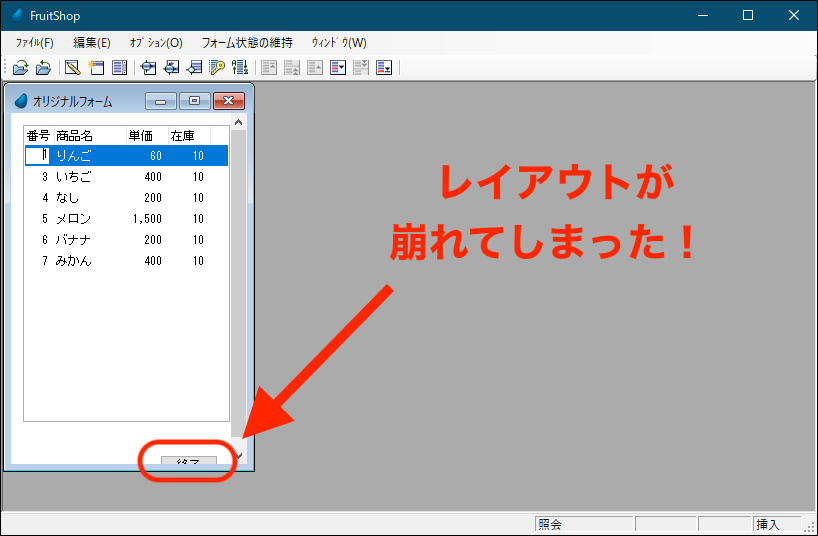Click the scroll-up arrow in the form
Image resolution: width=818 pixels, height=536 pixels.
point(238,123)
